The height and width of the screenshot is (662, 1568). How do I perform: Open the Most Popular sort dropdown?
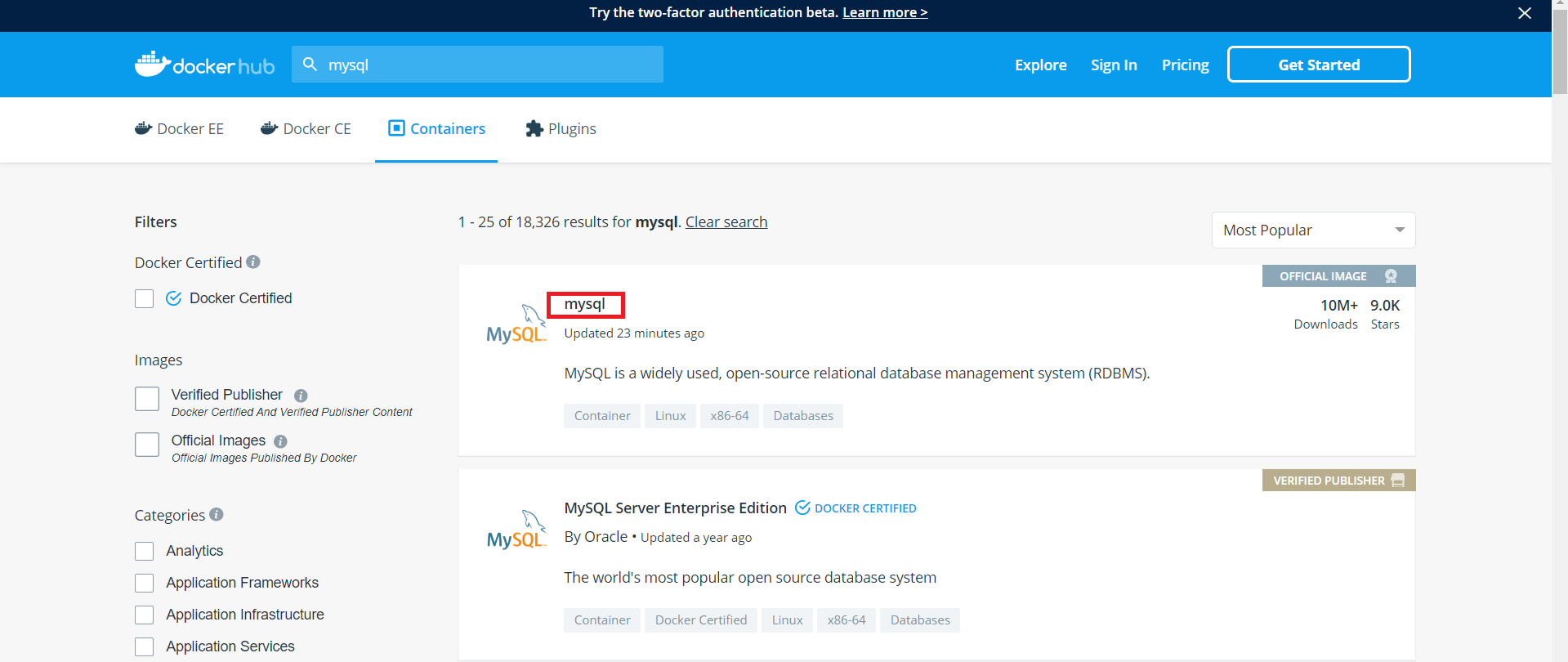(x=1313, y=230)
